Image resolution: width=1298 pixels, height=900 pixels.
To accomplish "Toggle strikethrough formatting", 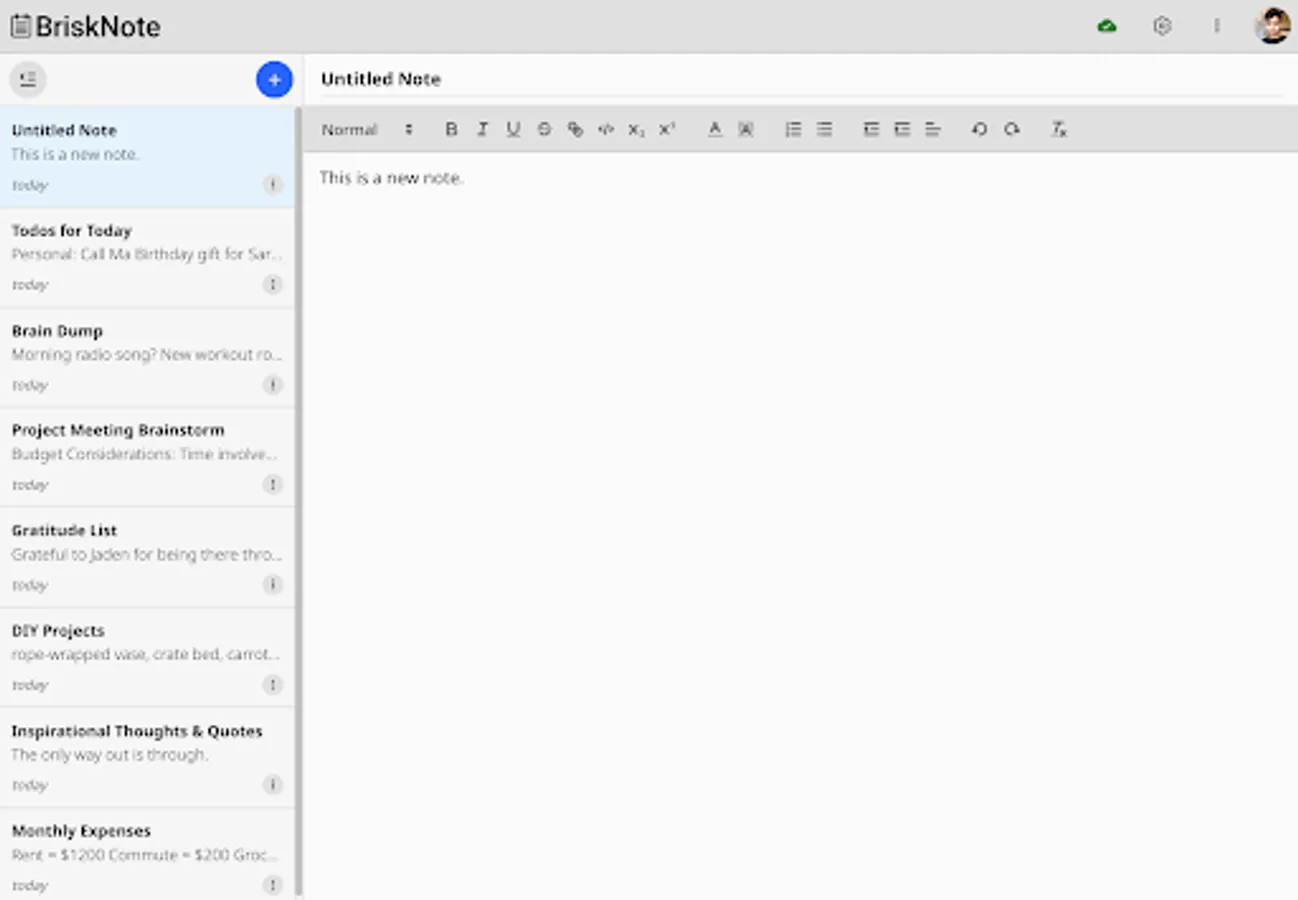I will click(x=544, y=129).
